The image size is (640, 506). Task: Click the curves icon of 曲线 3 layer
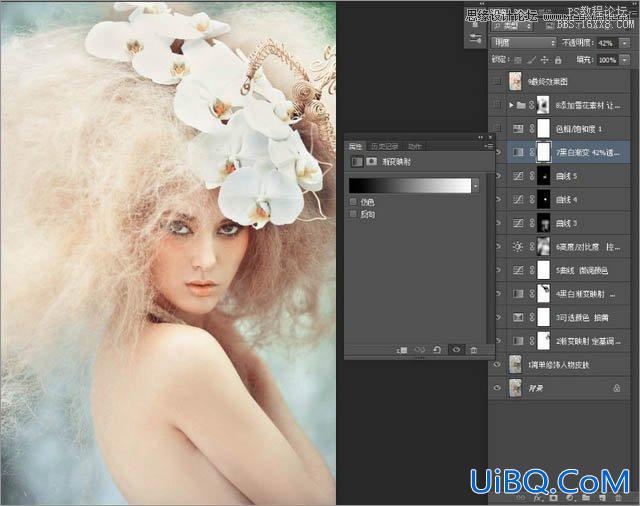pyautogui.click(x=518, y=223)
